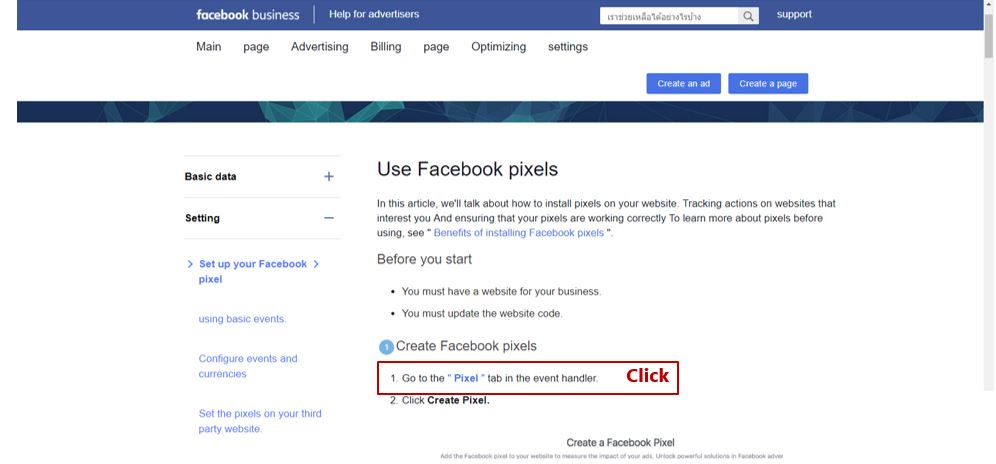
Task: Click the Help for advertisers link
Action: (x=374, y=14)
